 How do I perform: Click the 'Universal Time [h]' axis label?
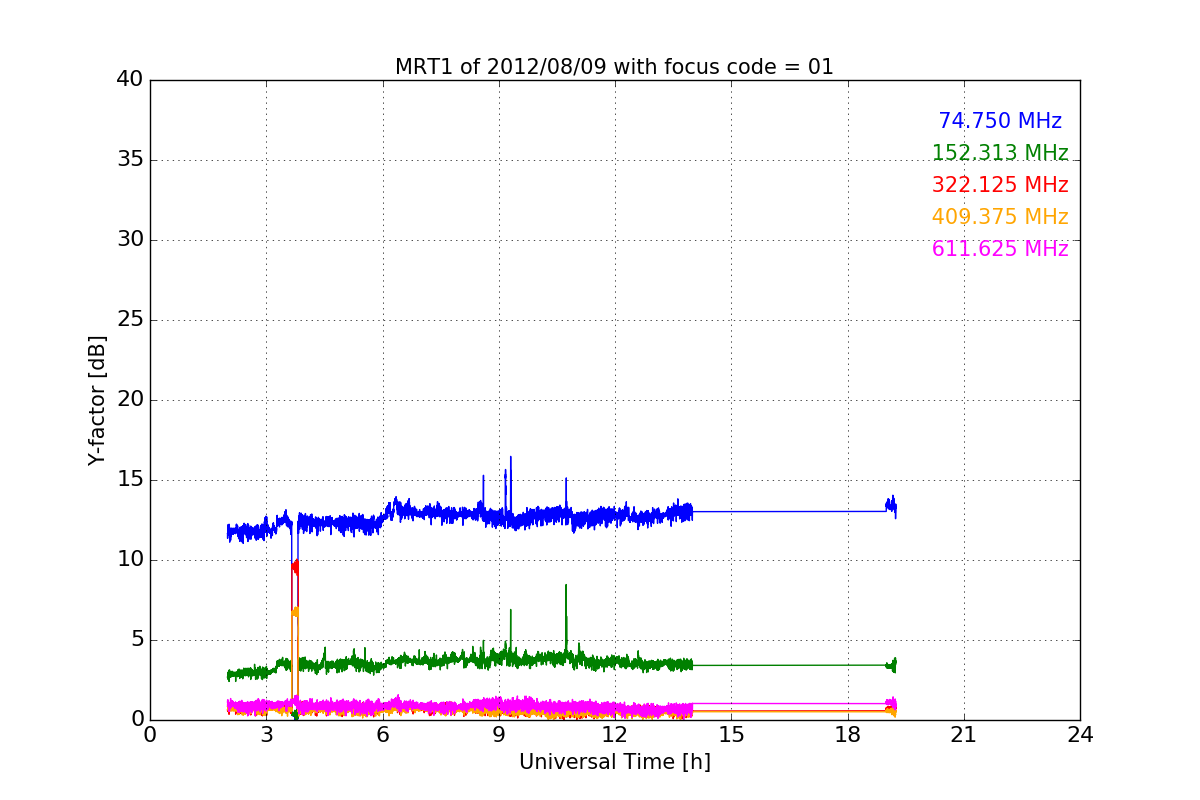[x=614, y=762]
